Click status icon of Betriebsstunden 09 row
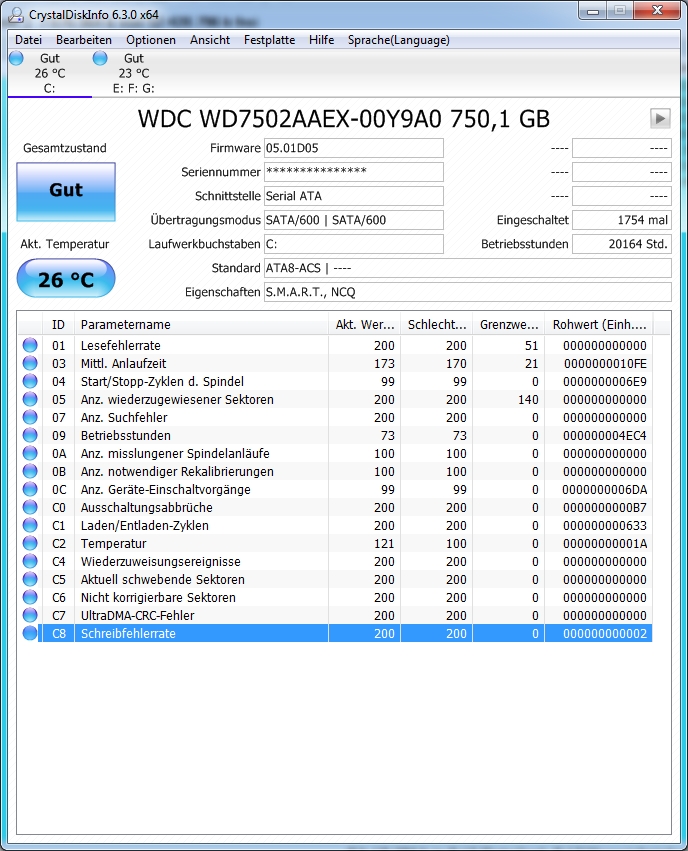 tap(30, 435)
